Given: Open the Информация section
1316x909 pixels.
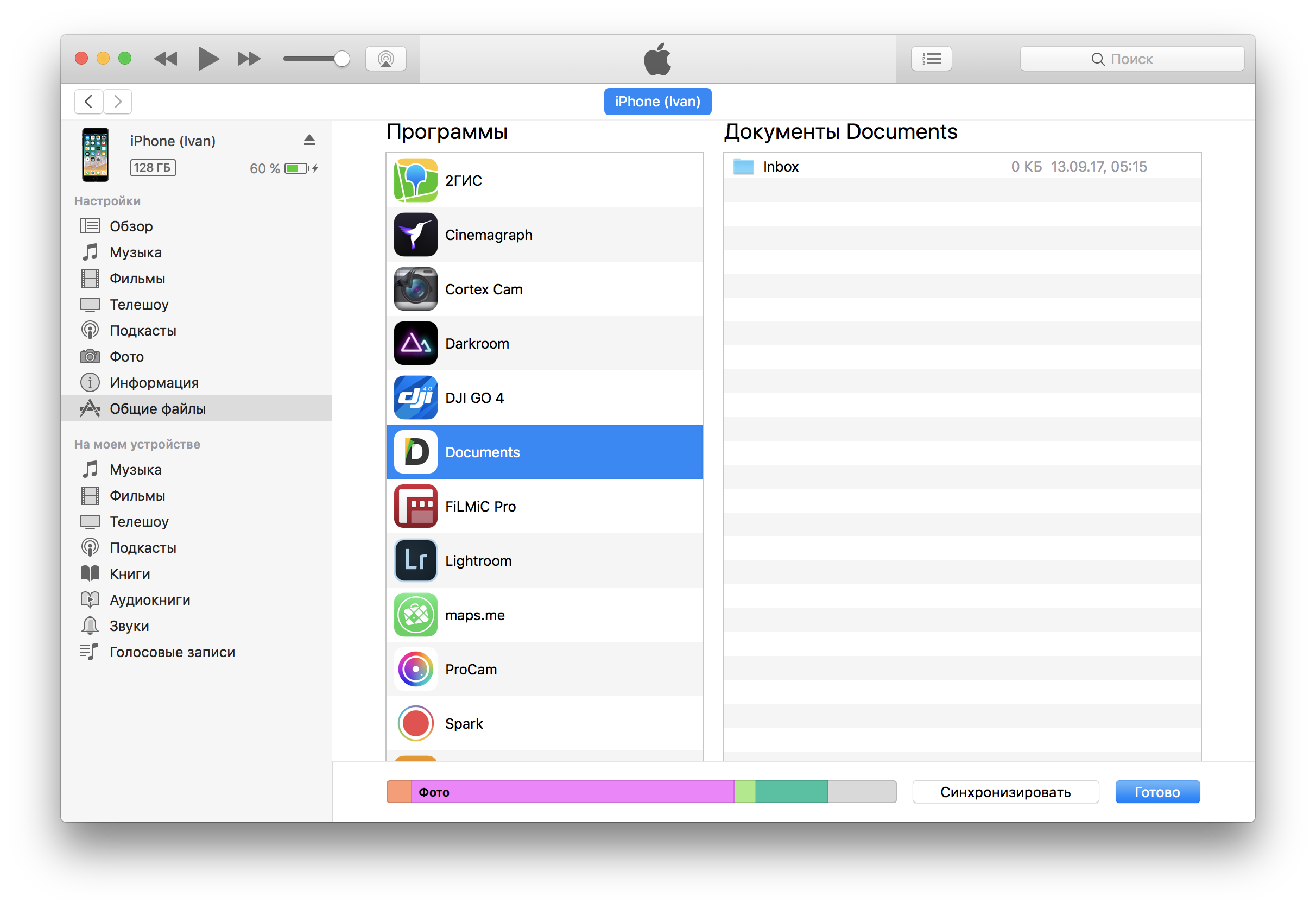Looking at the screenshot, I should [197, 383].
